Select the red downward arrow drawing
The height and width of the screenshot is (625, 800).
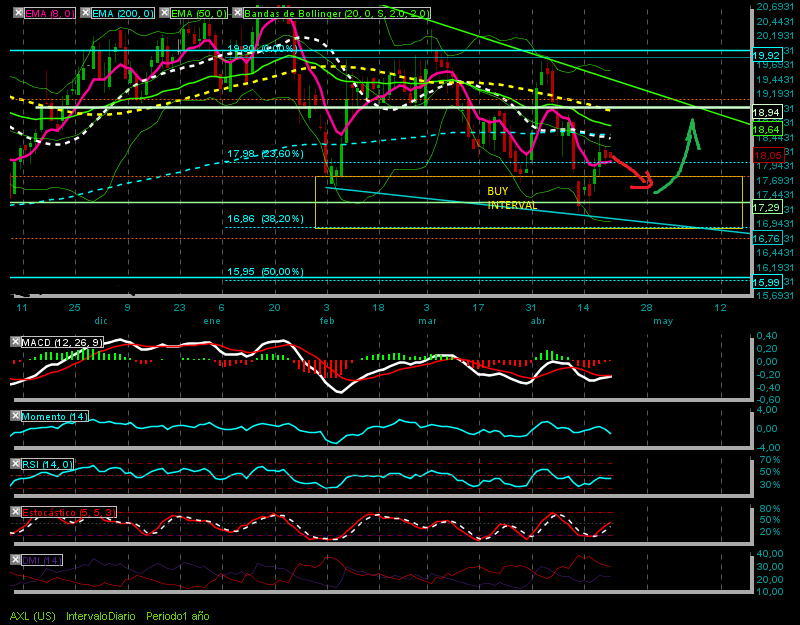(x=632, y=172)
